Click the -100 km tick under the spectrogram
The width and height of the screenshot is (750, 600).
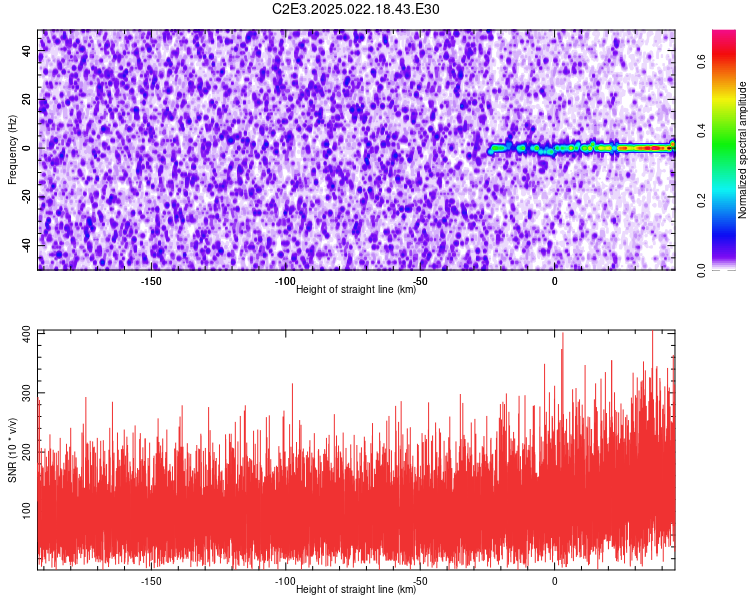pyautogui.click(x=285, y=281)
